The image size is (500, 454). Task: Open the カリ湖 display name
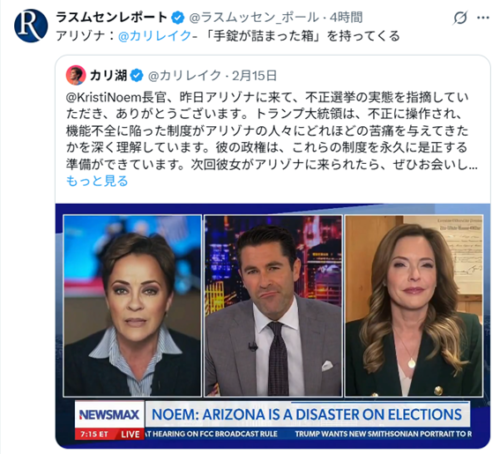coord(108,76)
